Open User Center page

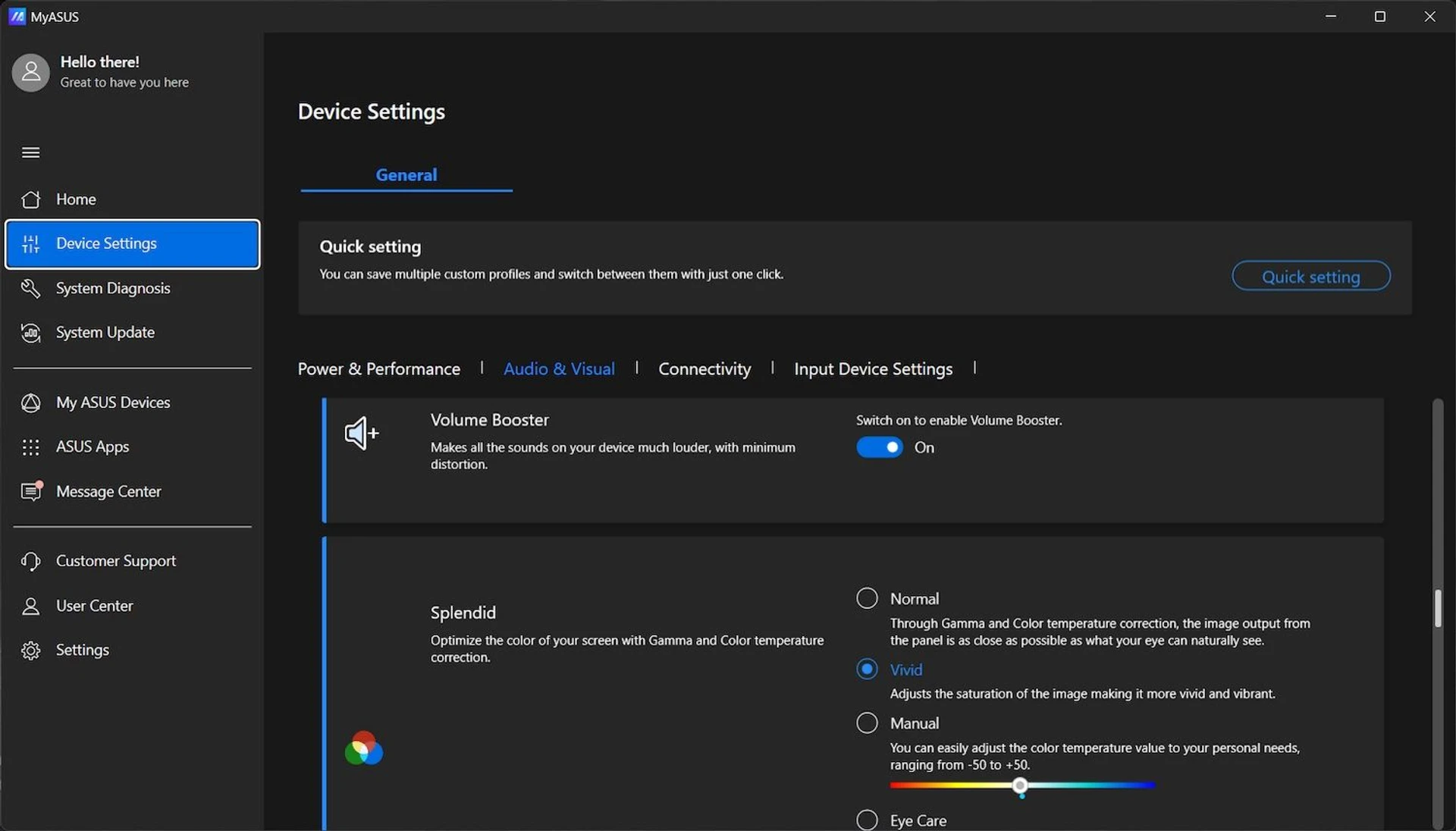[94, 606]
